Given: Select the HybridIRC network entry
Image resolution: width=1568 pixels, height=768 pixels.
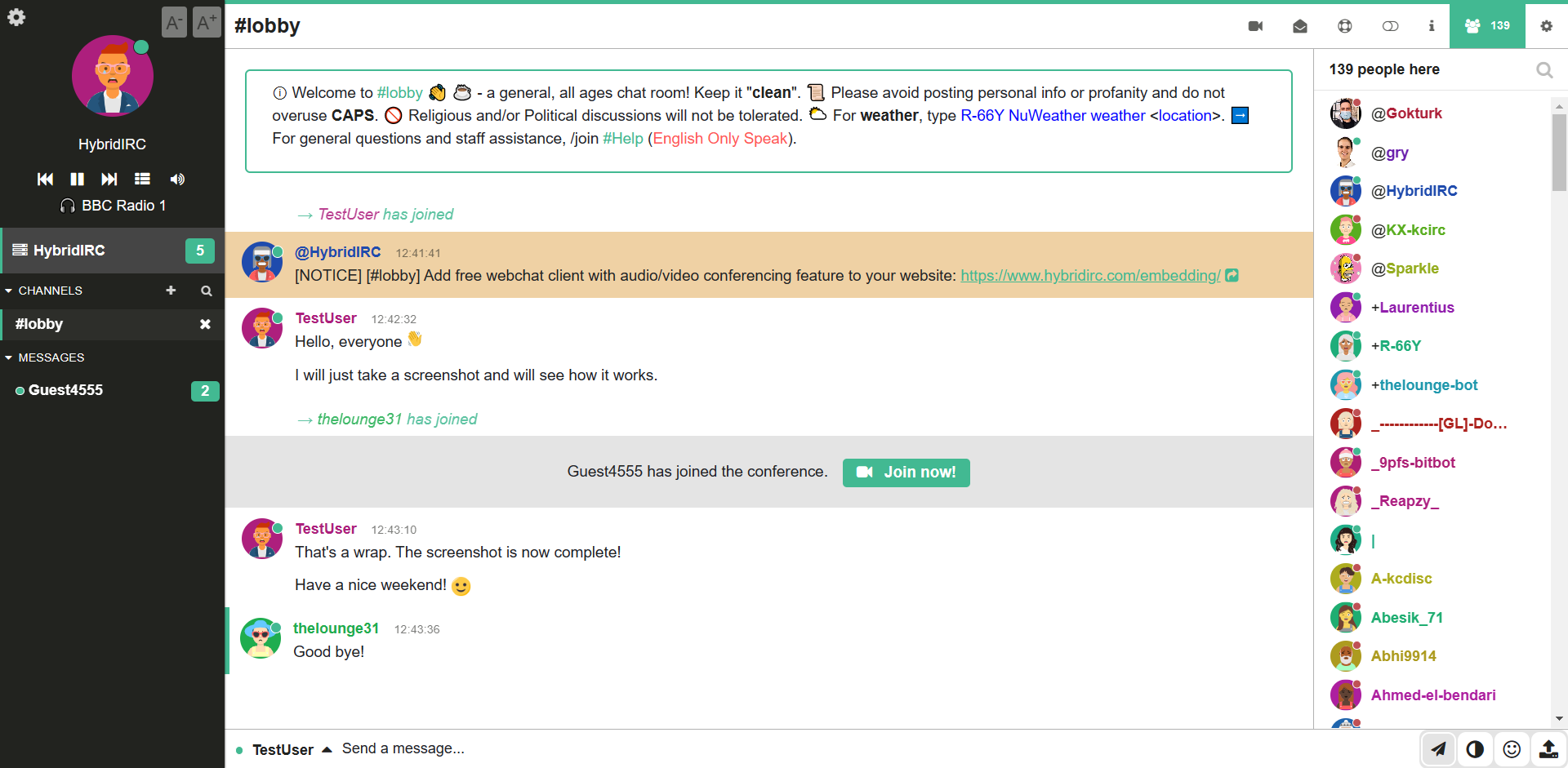Looking at the screenshot, I should tap(69, 251).
